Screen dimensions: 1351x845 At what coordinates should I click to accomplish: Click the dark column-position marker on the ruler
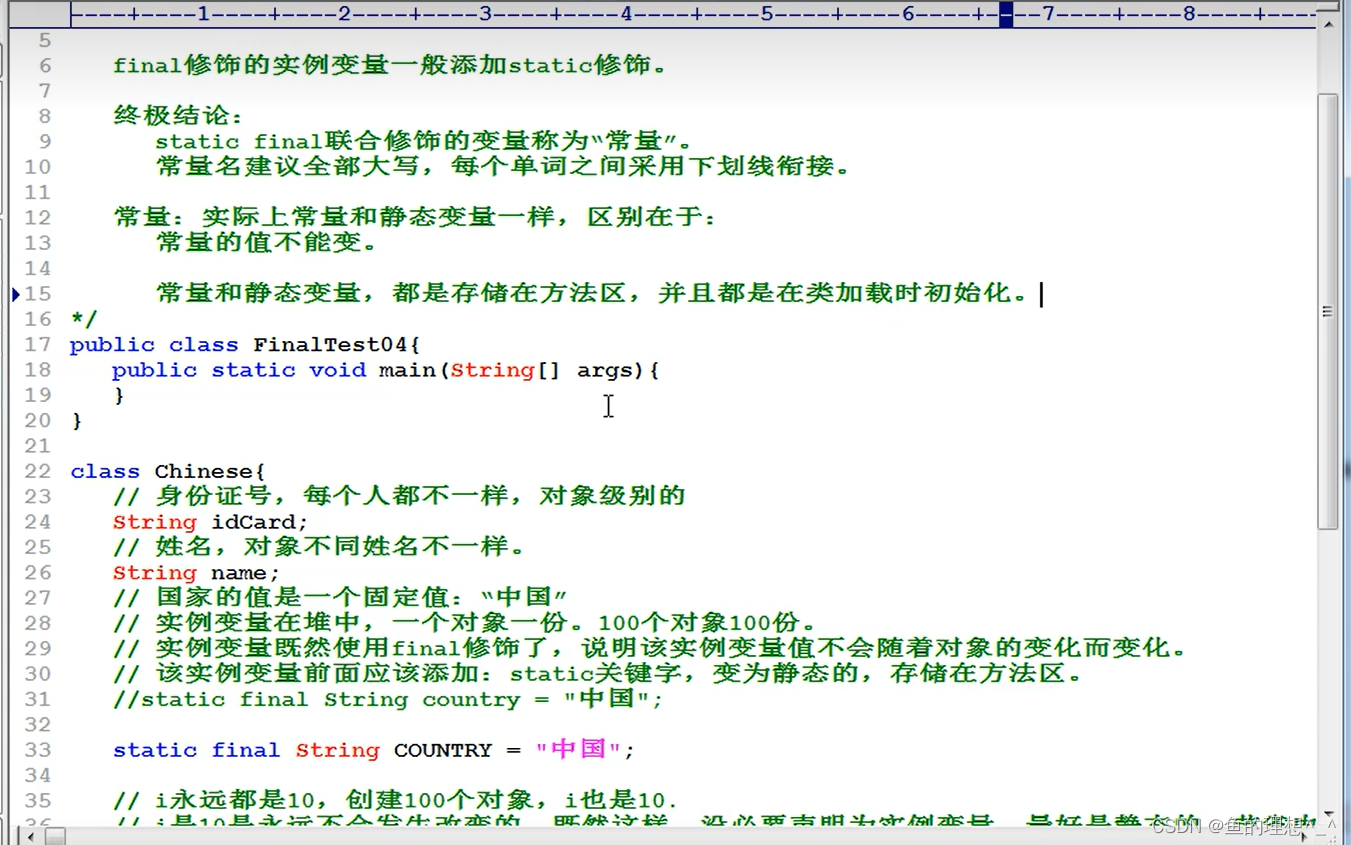(1005, 14)
